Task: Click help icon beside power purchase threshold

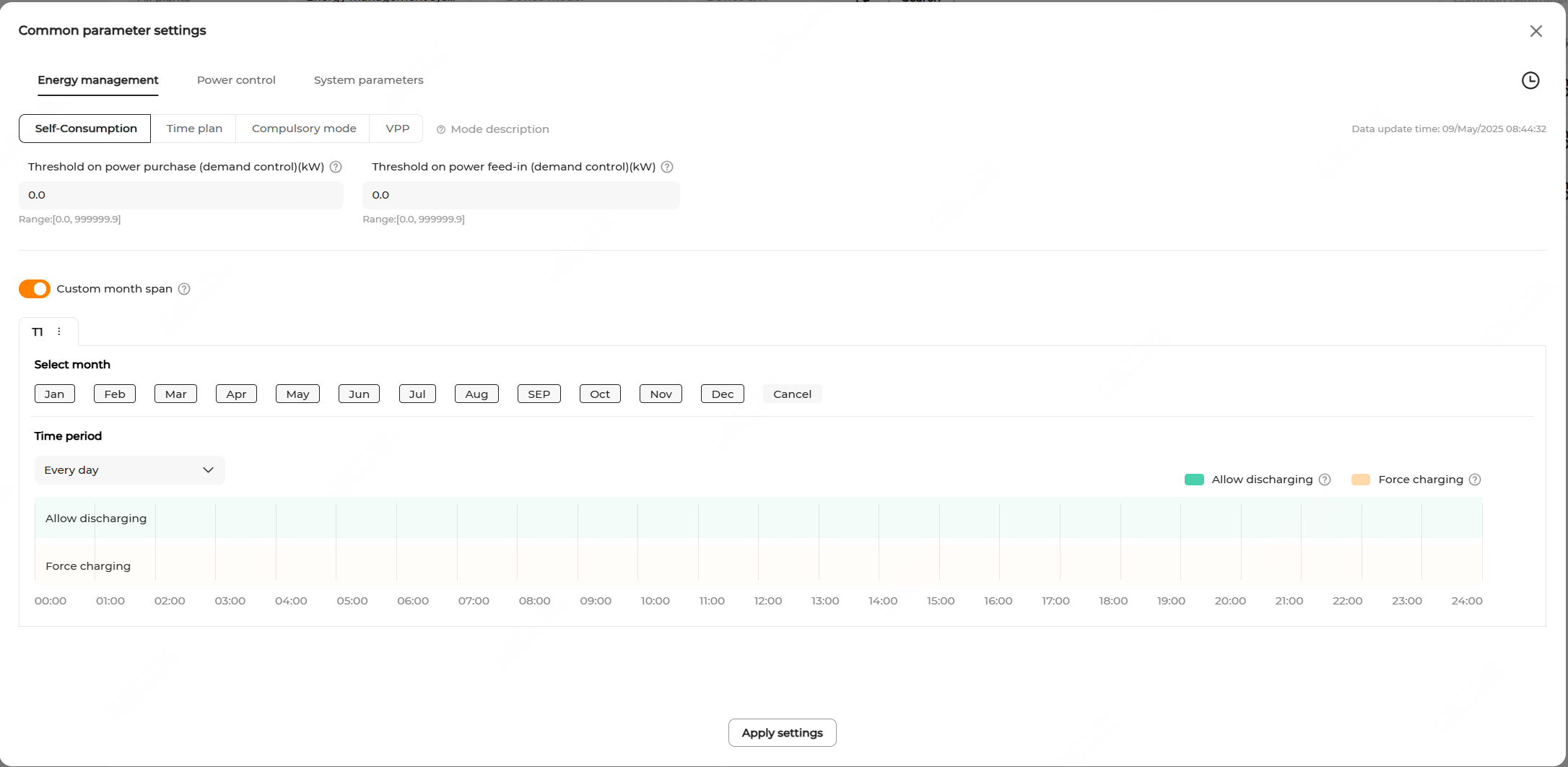Action: [x=336, y=167]
